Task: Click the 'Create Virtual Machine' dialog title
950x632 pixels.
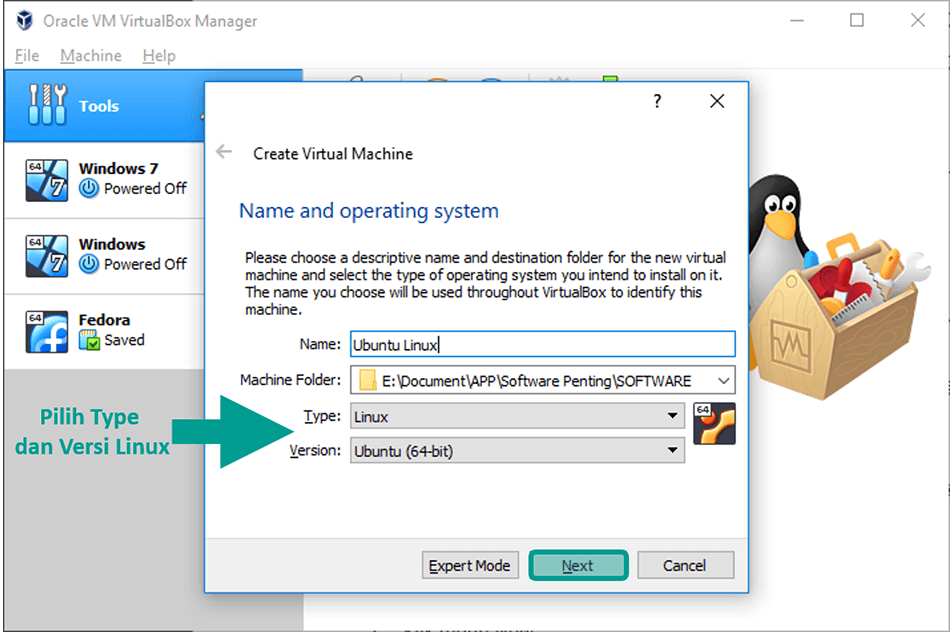Action: click(333, 154)
